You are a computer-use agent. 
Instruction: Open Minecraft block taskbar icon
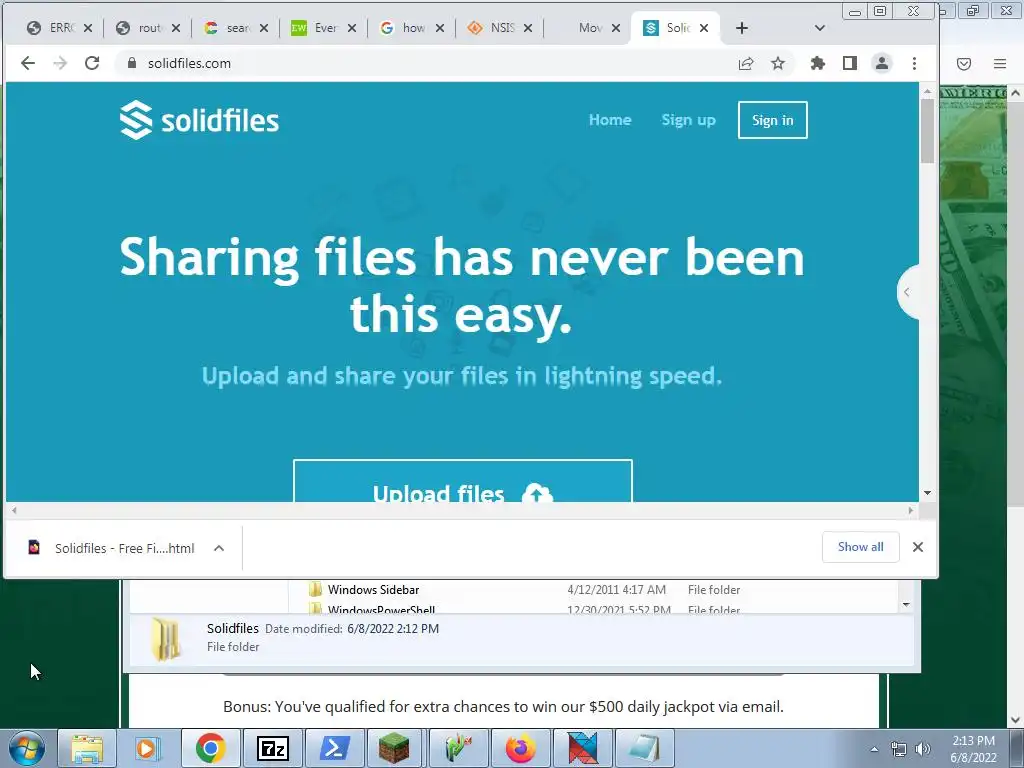tap(394, 748)
